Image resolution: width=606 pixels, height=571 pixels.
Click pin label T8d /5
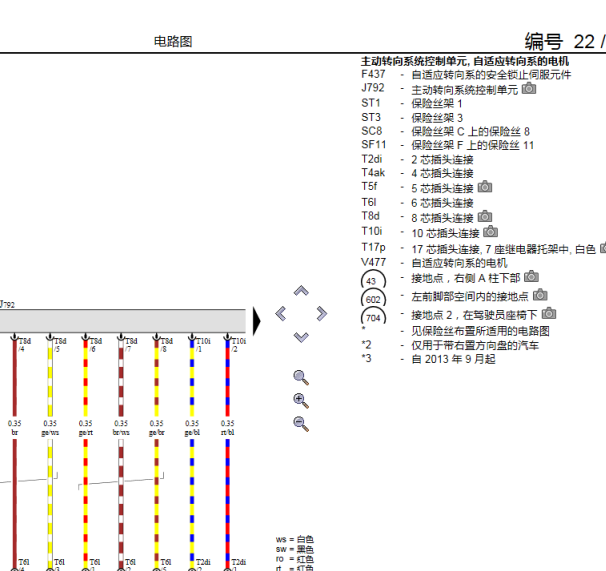point(60,345)
